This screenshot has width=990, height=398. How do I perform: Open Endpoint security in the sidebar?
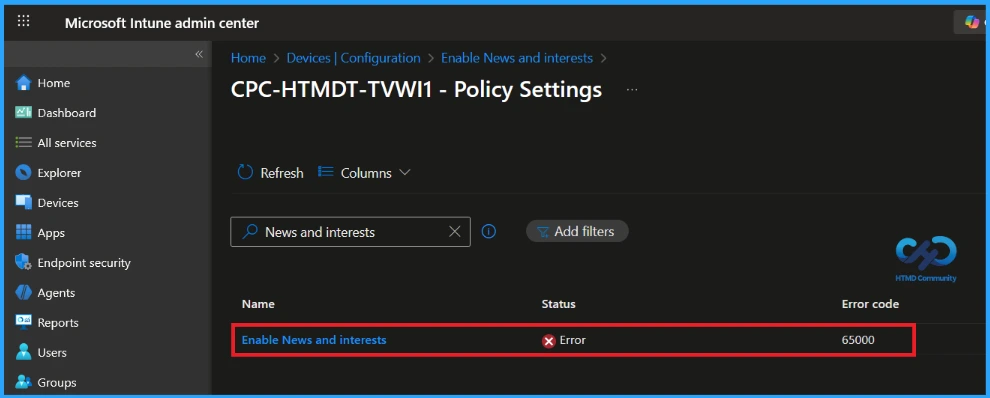[84, 263]
